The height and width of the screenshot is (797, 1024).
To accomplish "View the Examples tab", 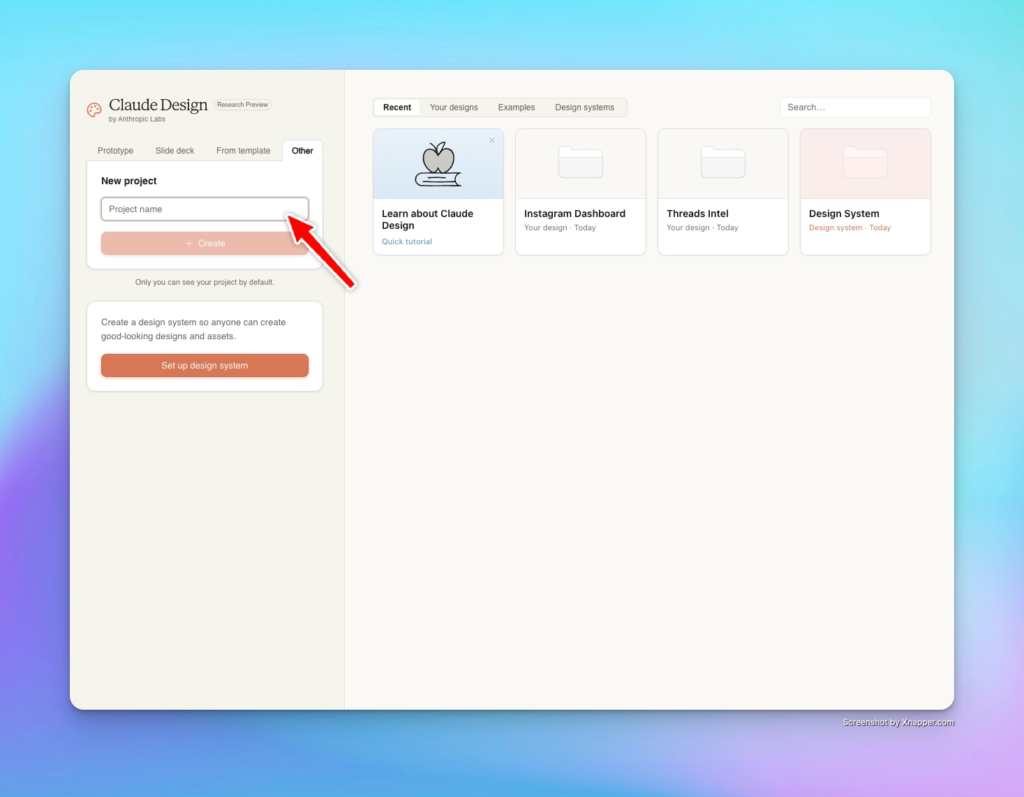I will (516, 108).
